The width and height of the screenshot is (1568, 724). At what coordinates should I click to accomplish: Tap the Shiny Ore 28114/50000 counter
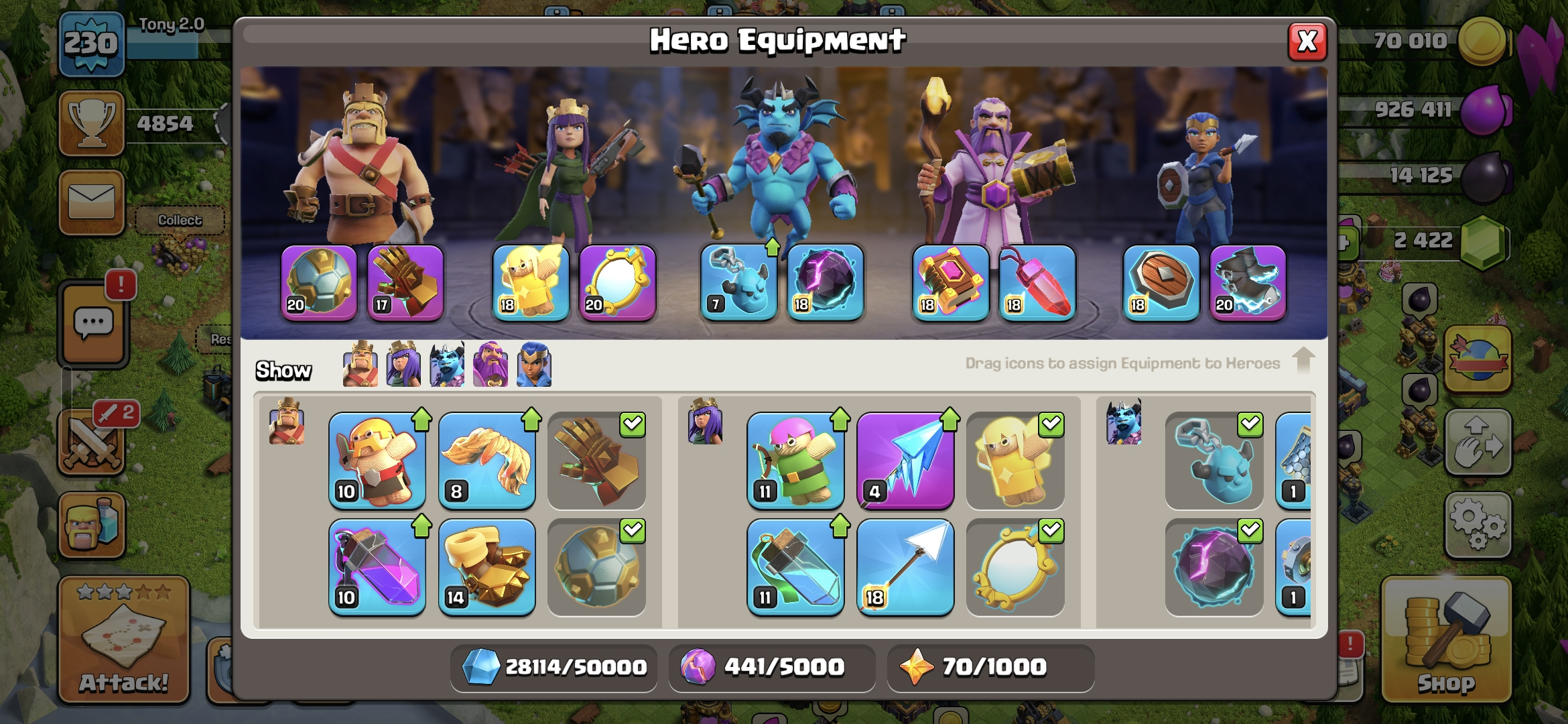coord(553,668)
